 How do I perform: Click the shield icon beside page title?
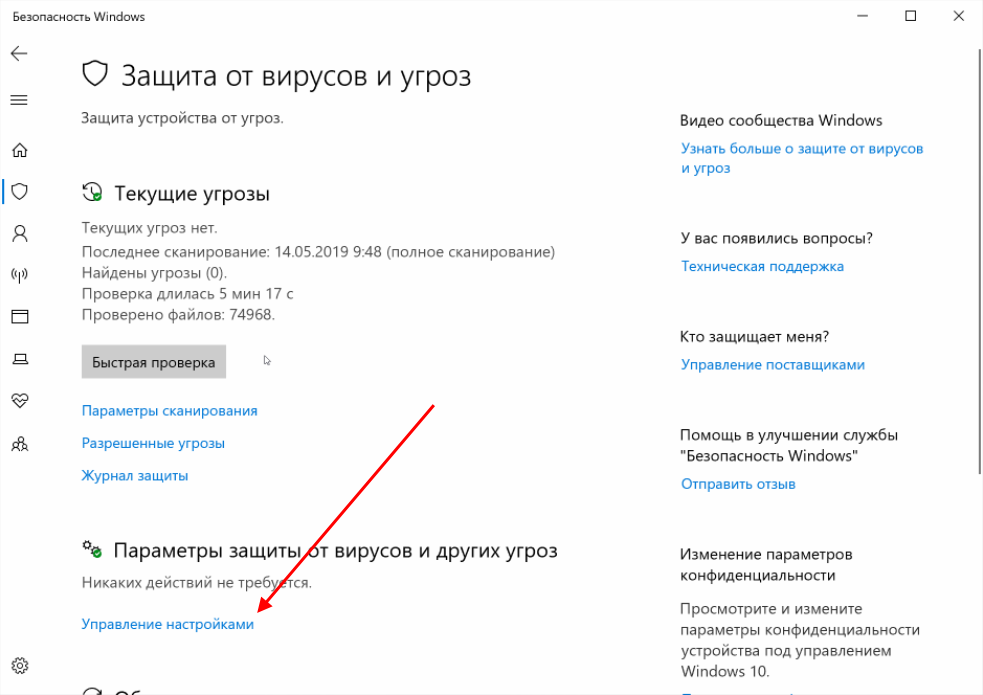(95, 74)
